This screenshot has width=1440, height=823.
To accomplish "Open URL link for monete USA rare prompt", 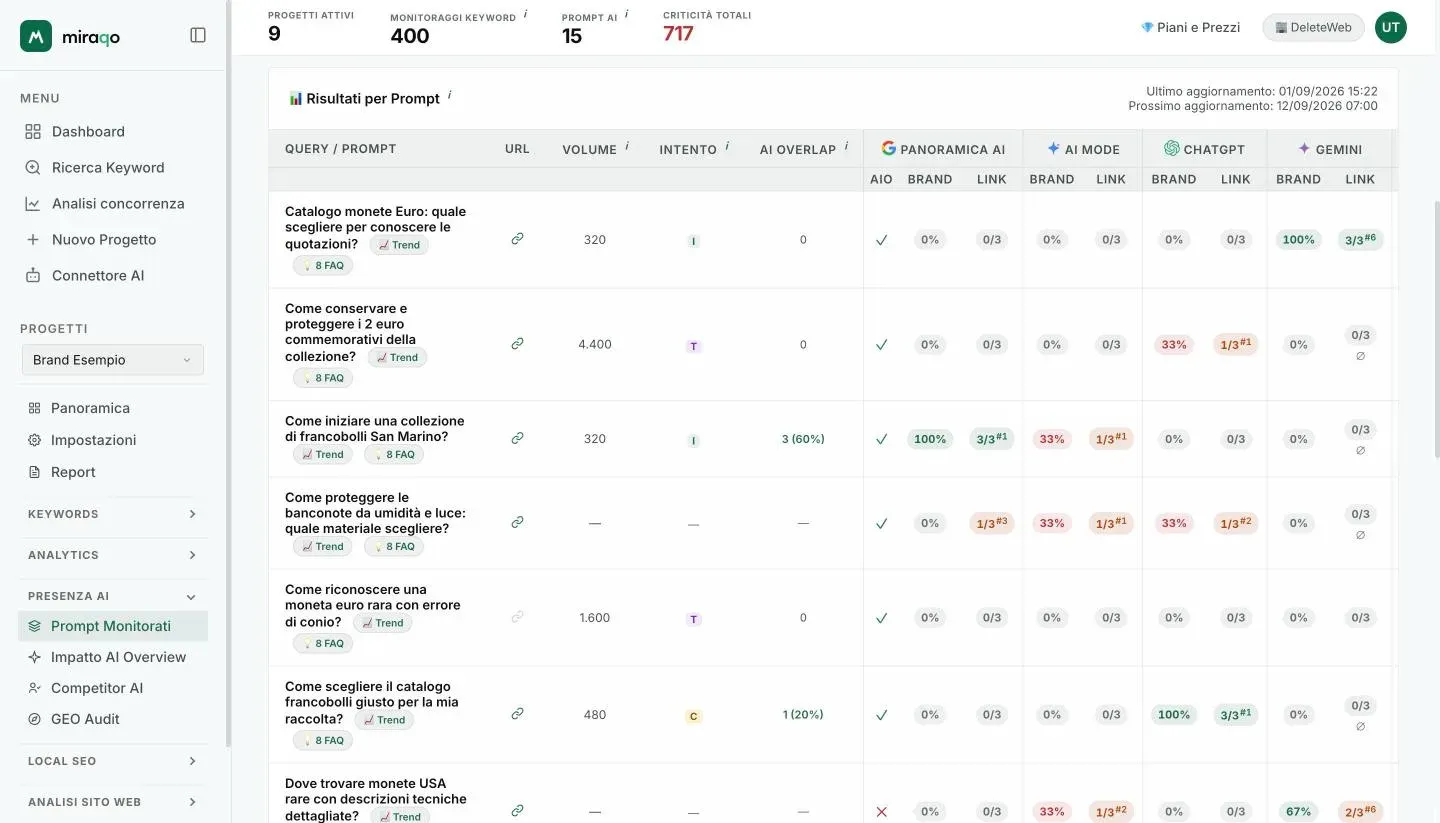I will tap(517, 811).
